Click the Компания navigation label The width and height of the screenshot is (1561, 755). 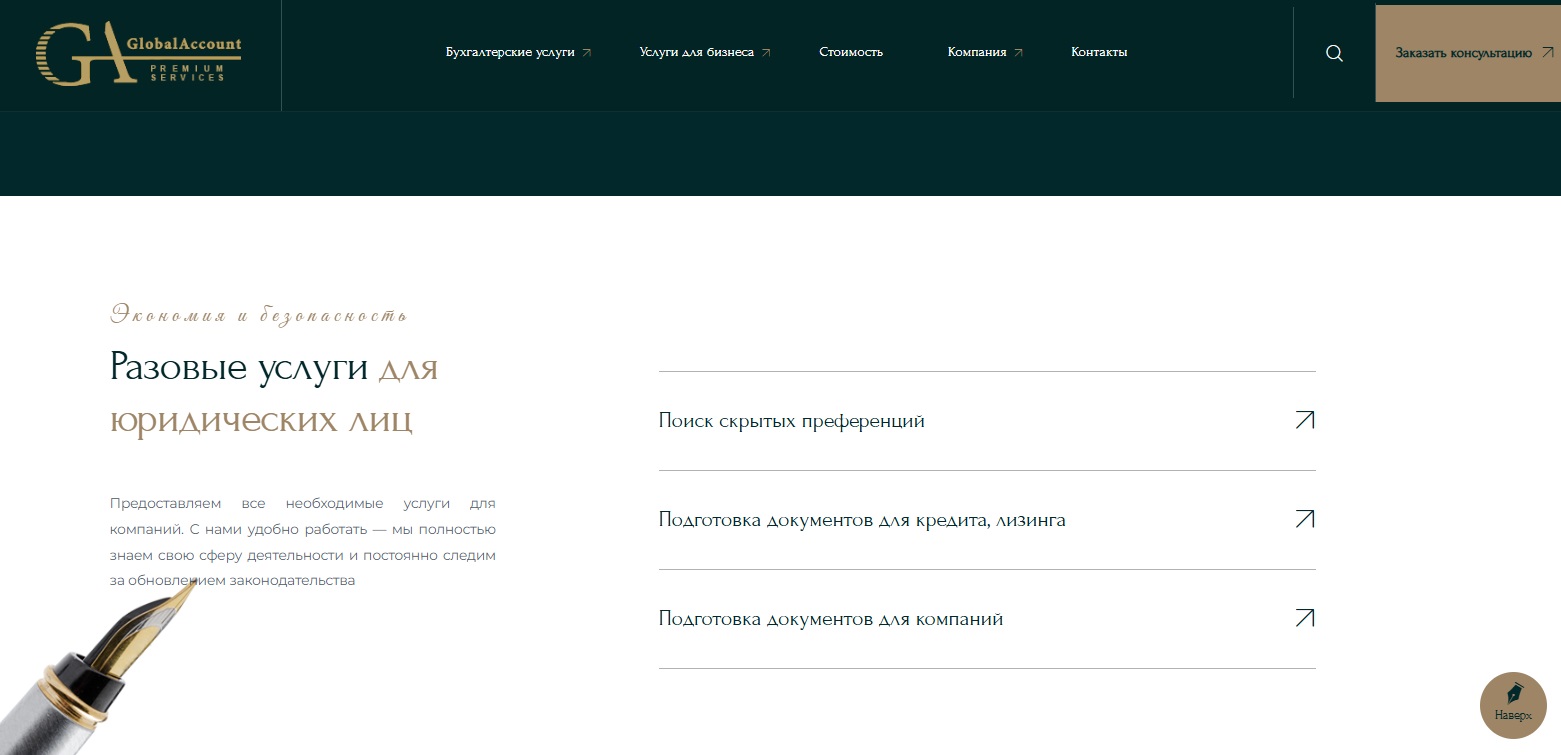[976, 52]
